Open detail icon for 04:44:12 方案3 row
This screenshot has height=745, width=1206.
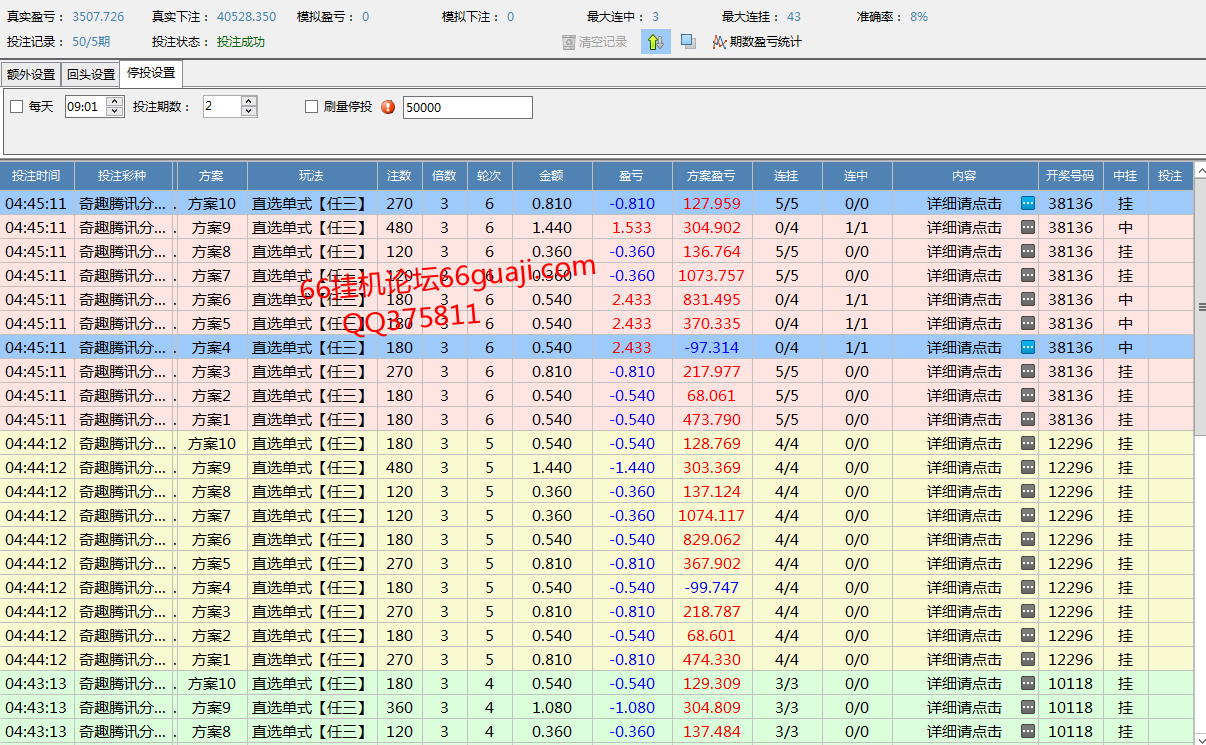click(1028, 611)
